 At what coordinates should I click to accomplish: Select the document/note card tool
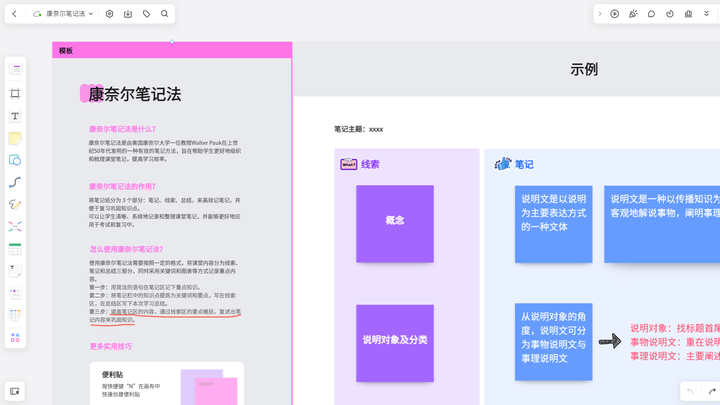coord(15,271)
